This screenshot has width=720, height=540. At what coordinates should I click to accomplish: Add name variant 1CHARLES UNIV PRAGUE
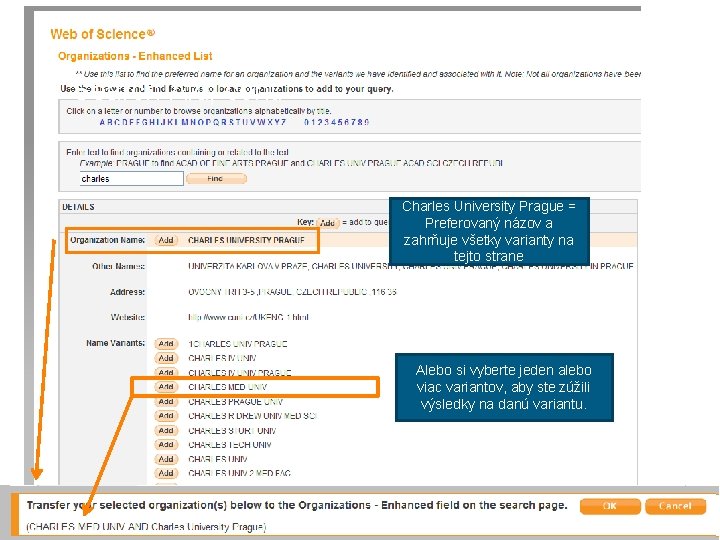(x=166, y=343)
